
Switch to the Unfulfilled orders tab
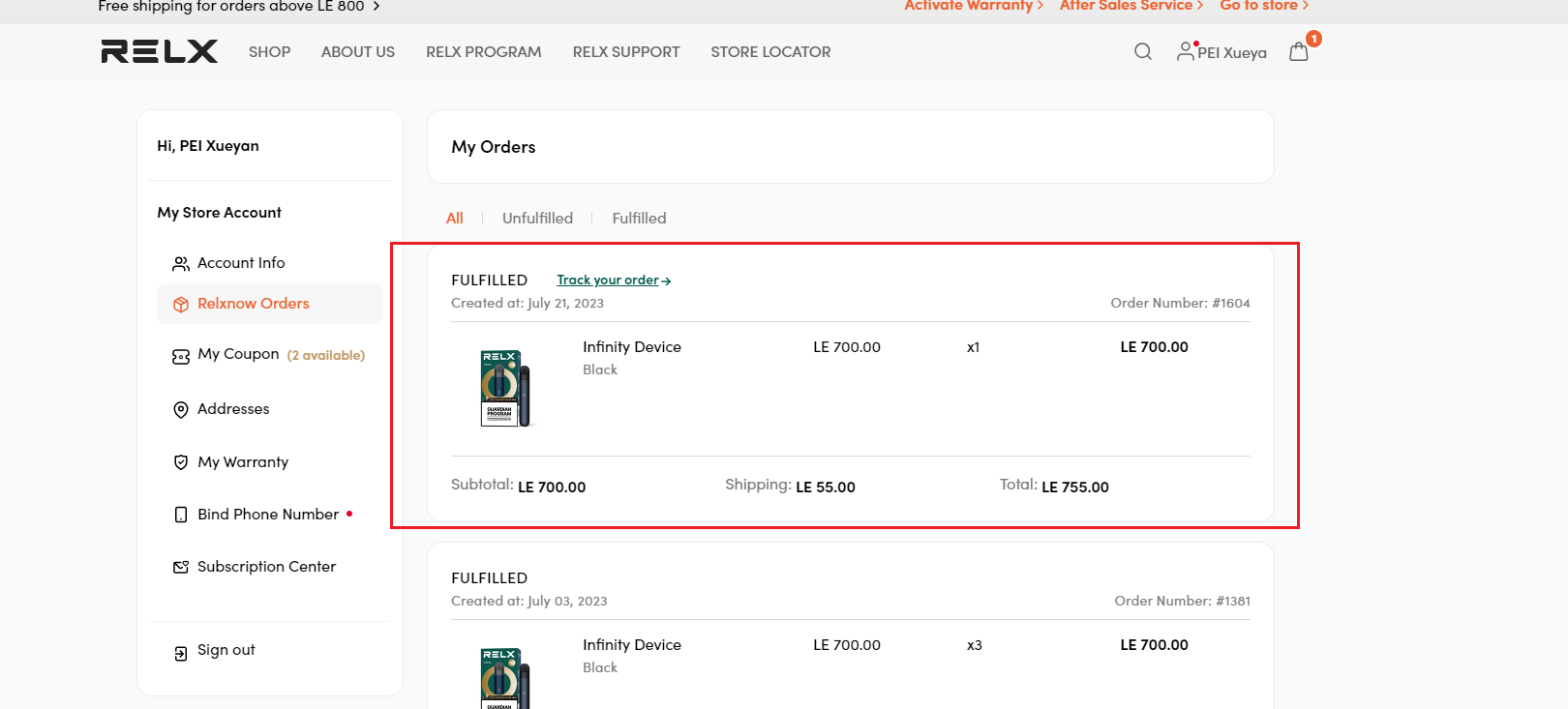(537, 219)
